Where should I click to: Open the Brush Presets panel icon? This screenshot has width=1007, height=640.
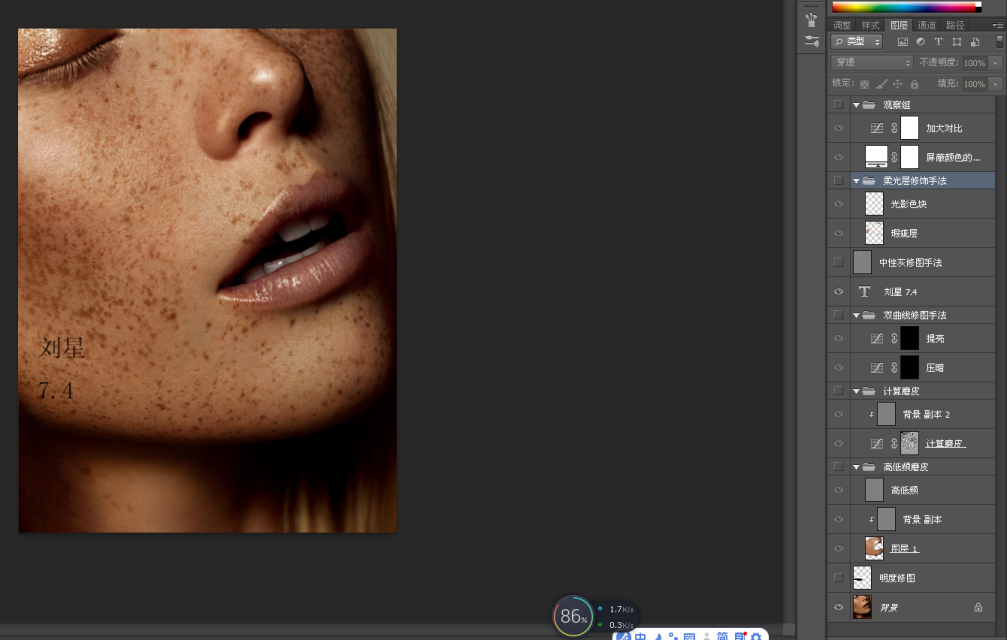(x=812, y=20)
